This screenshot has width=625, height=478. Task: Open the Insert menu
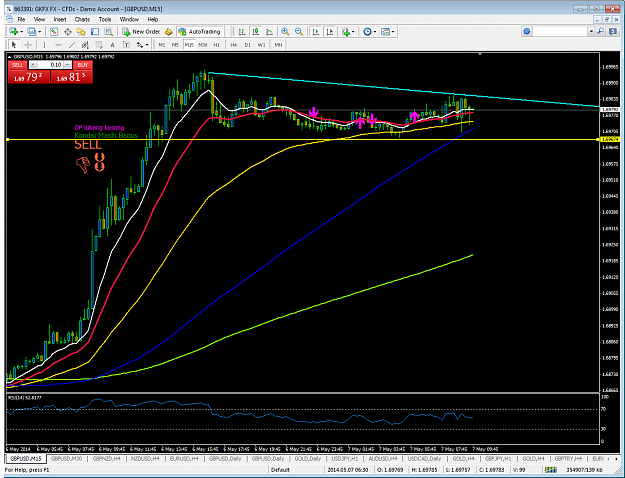click(60, 19)
